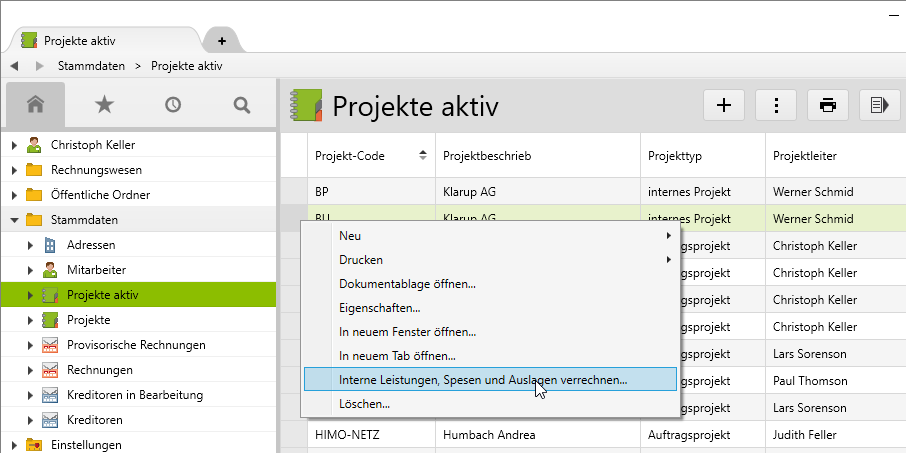Open a new tab with plus tab
906x453 pixels.
coord(221,41)
